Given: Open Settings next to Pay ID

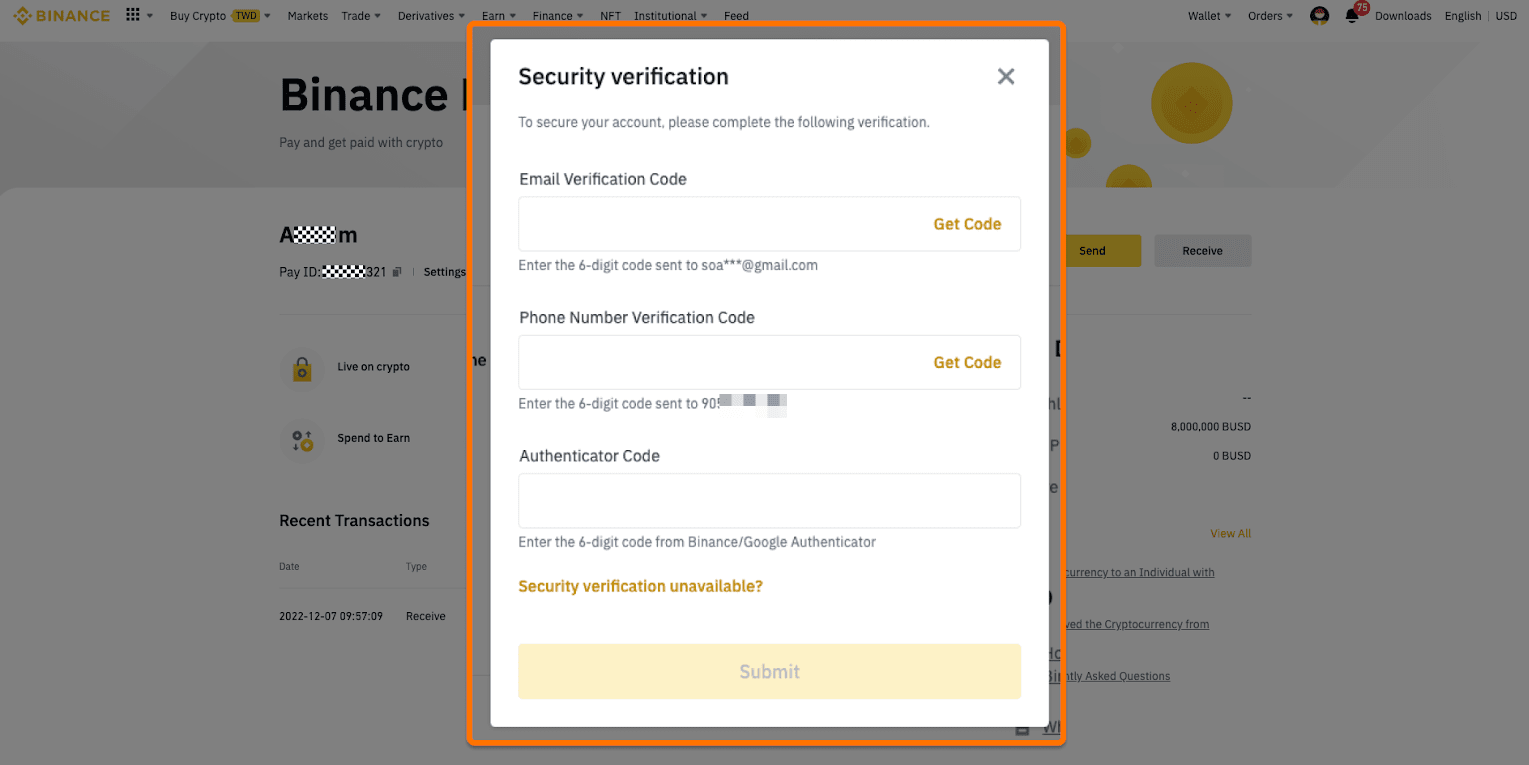Looking at the screenshot, I should [444, 271].
